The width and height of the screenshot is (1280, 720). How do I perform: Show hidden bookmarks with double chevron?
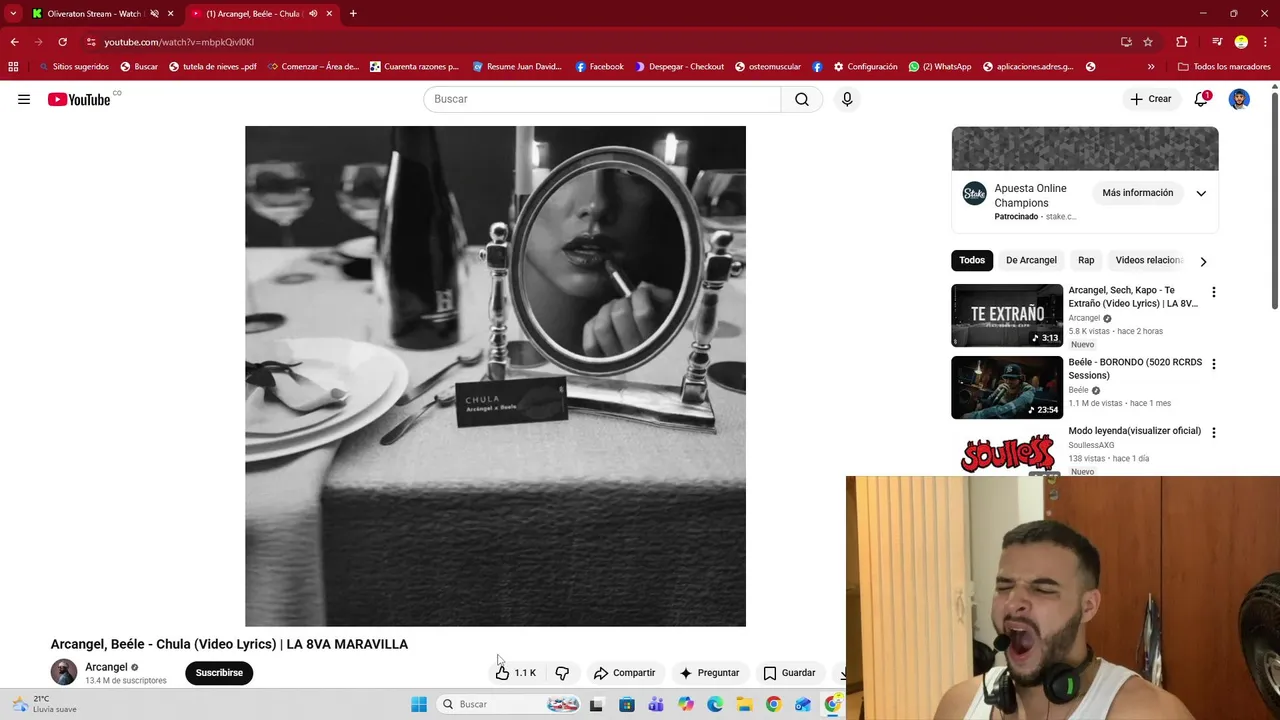point(1151,67)
